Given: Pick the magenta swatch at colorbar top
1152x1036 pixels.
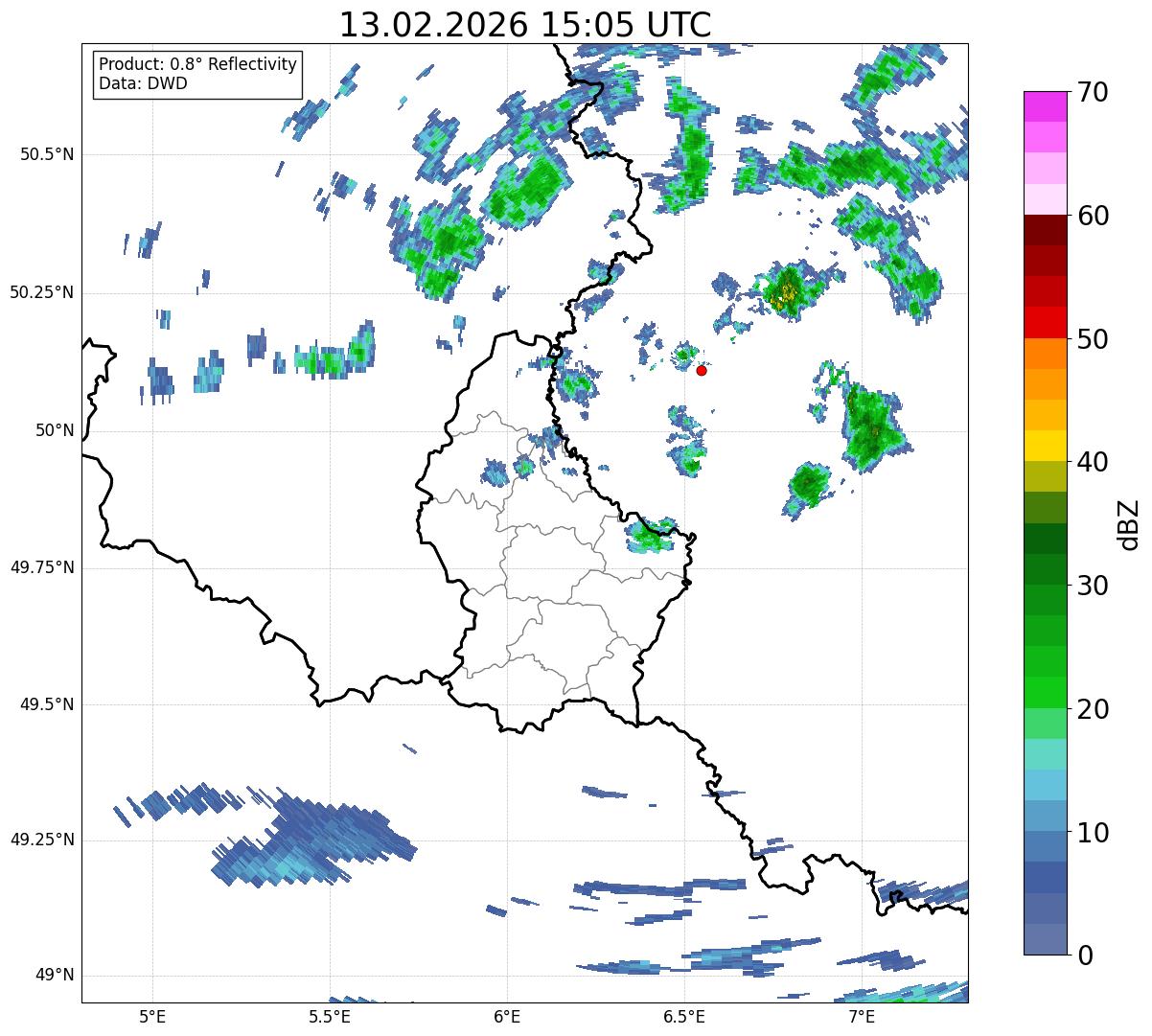Looking at the screenshot, I should click(1044, 106).
